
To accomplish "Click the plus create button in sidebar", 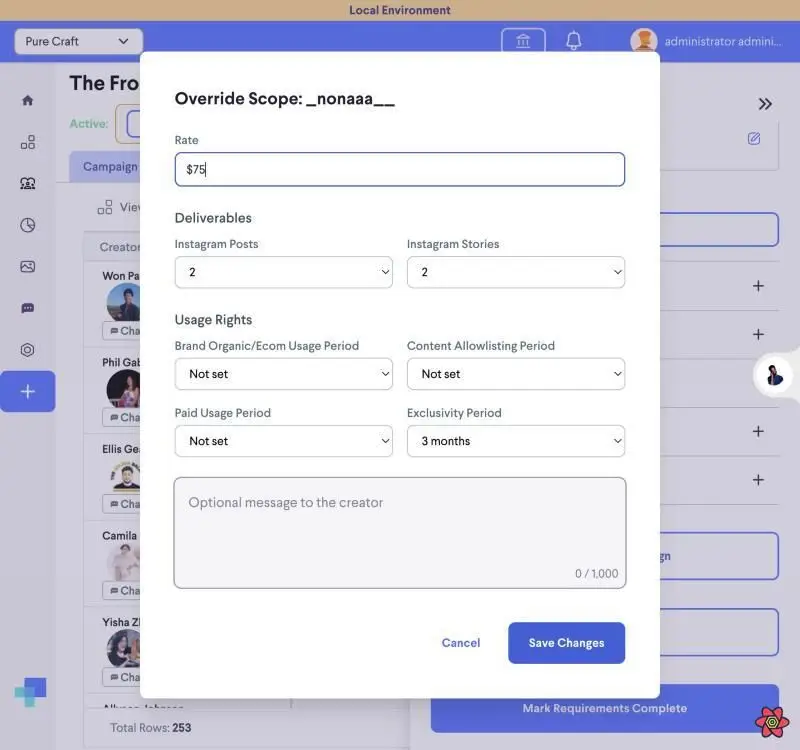I will coord(28,391).
